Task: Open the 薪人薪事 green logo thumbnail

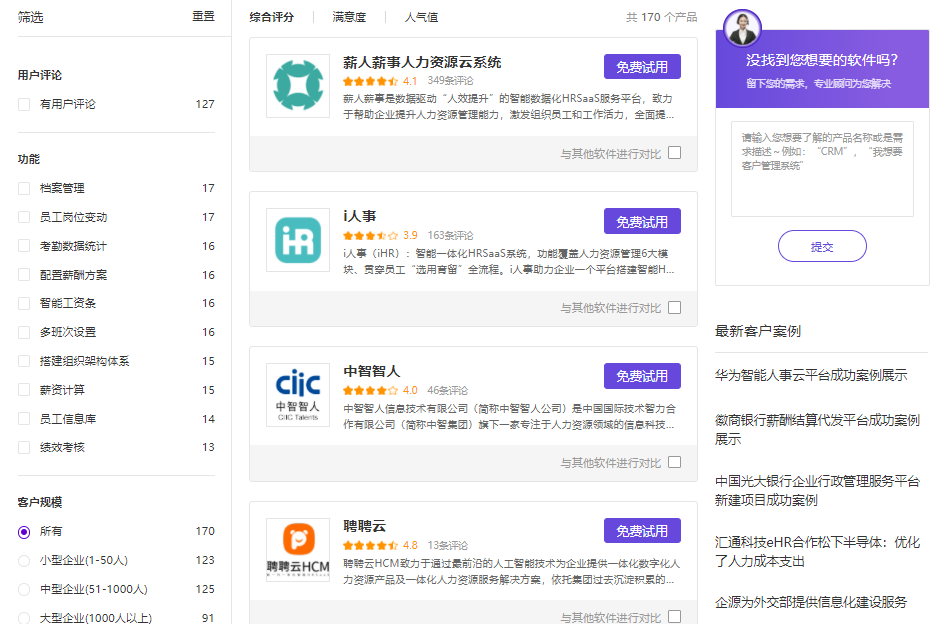Action: tap(297, 85)
